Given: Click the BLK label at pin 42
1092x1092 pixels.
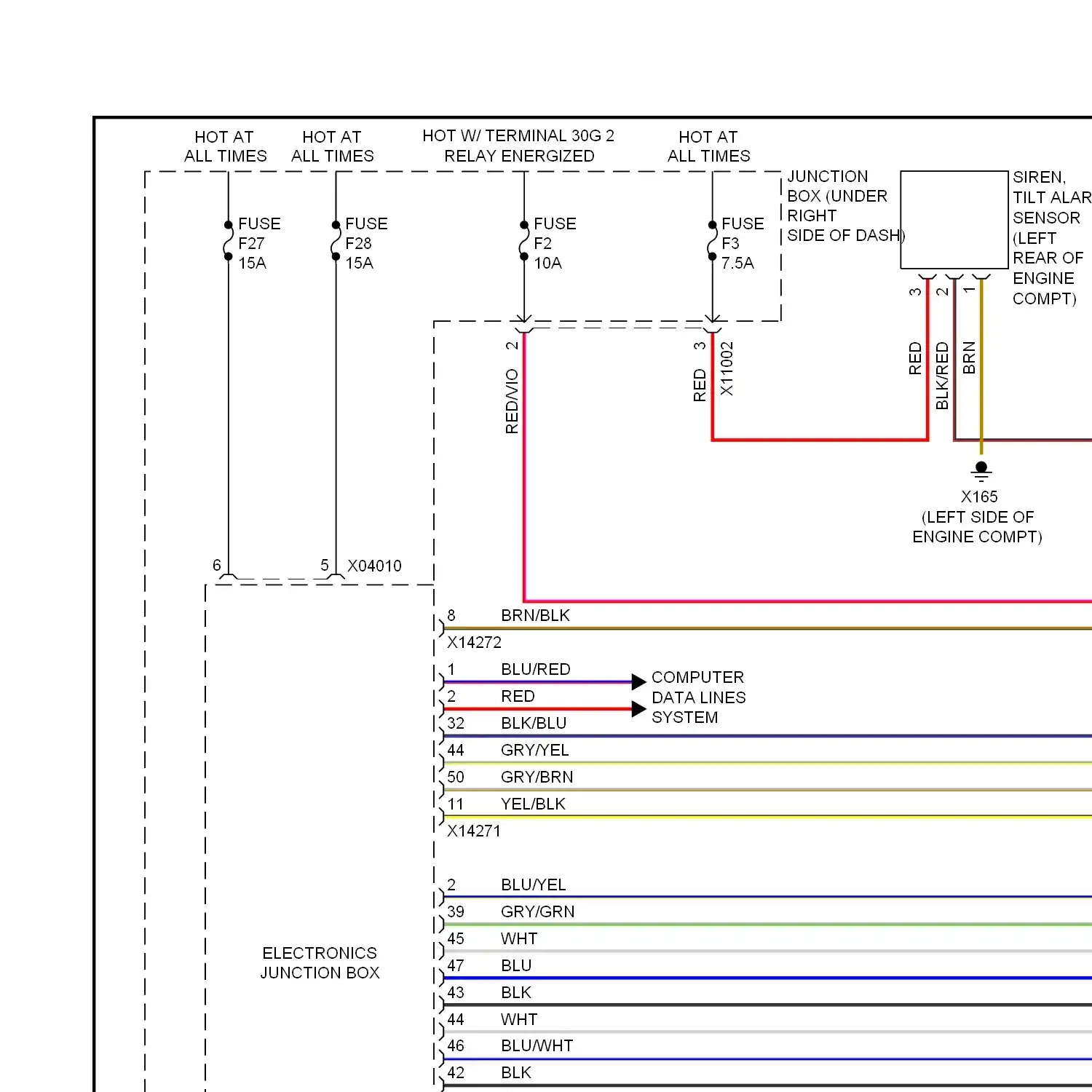Looking at the screenshot, I should click(x=516, y=1072).
